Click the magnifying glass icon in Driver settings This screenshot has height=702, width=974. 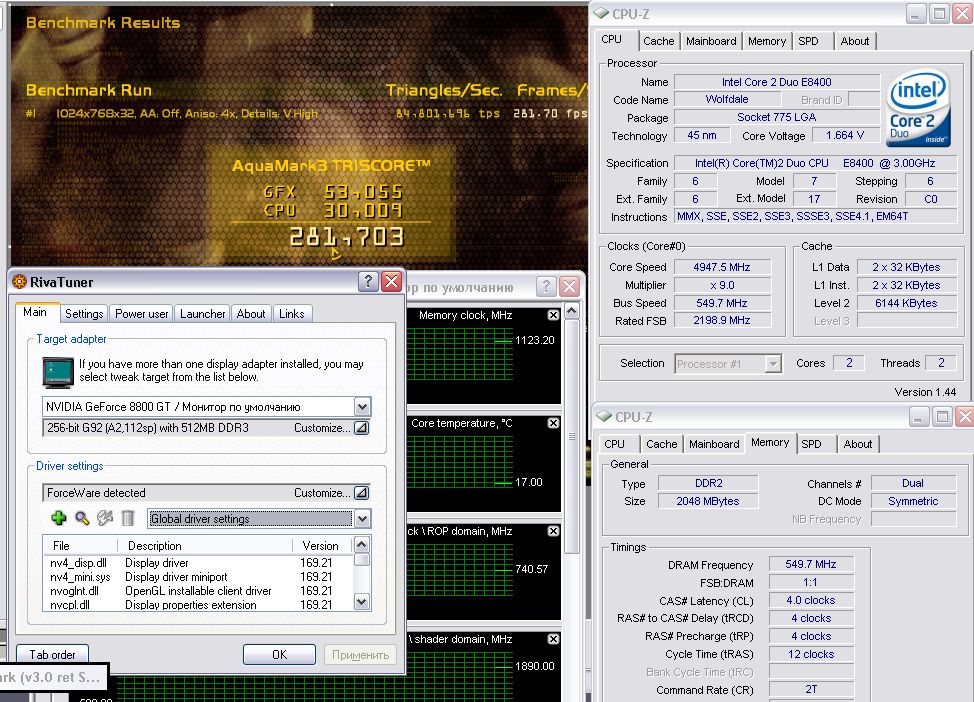82,518
